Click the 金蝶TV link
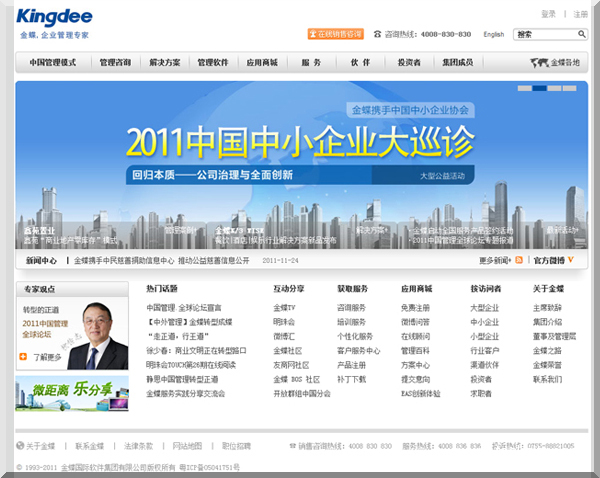Viewport: 600px width, 478px height. [x=284, y=308]
